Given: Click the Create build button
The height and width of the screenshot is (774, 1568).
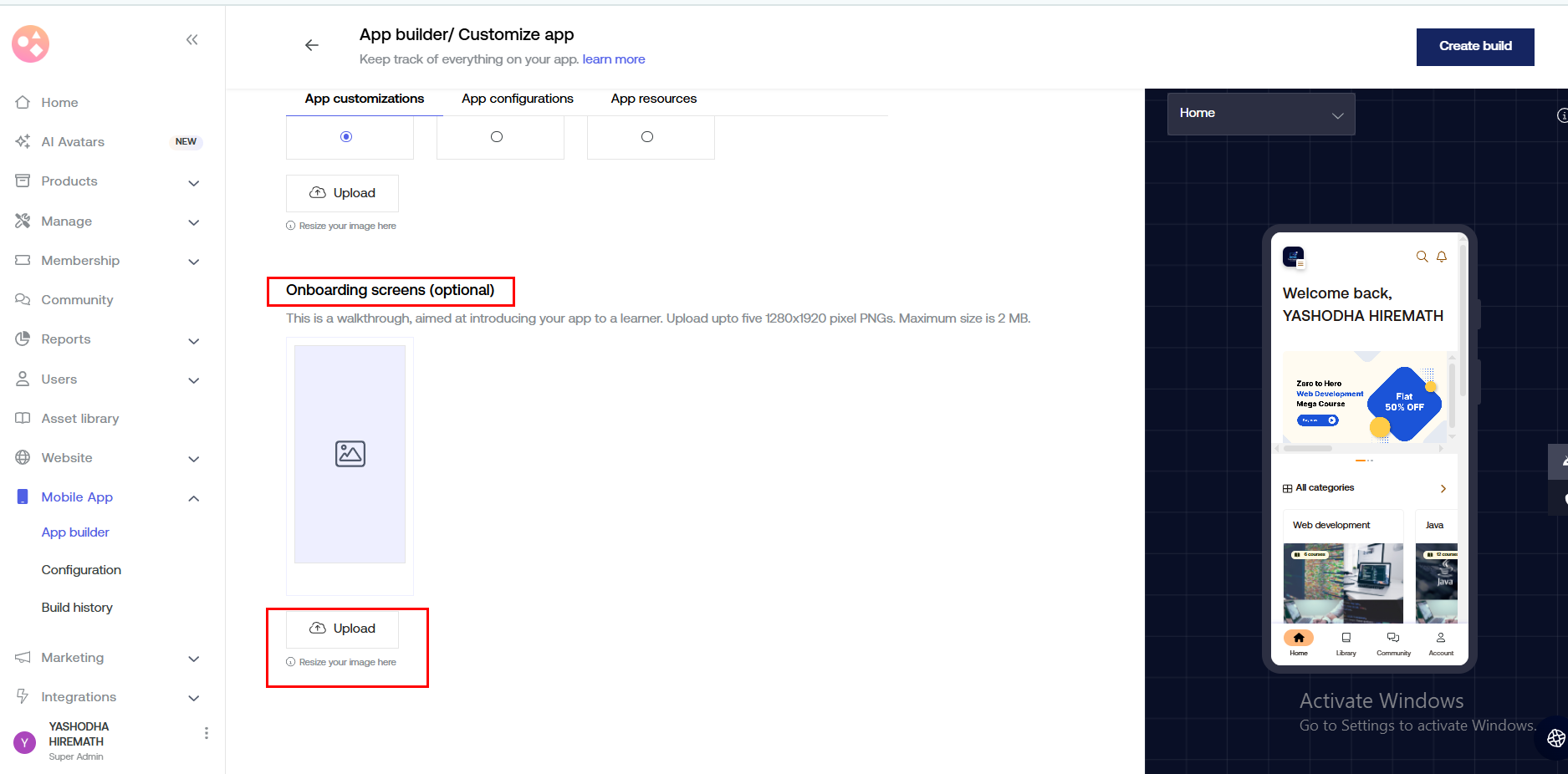Looking at the screenshot, I should (1474, 47).
